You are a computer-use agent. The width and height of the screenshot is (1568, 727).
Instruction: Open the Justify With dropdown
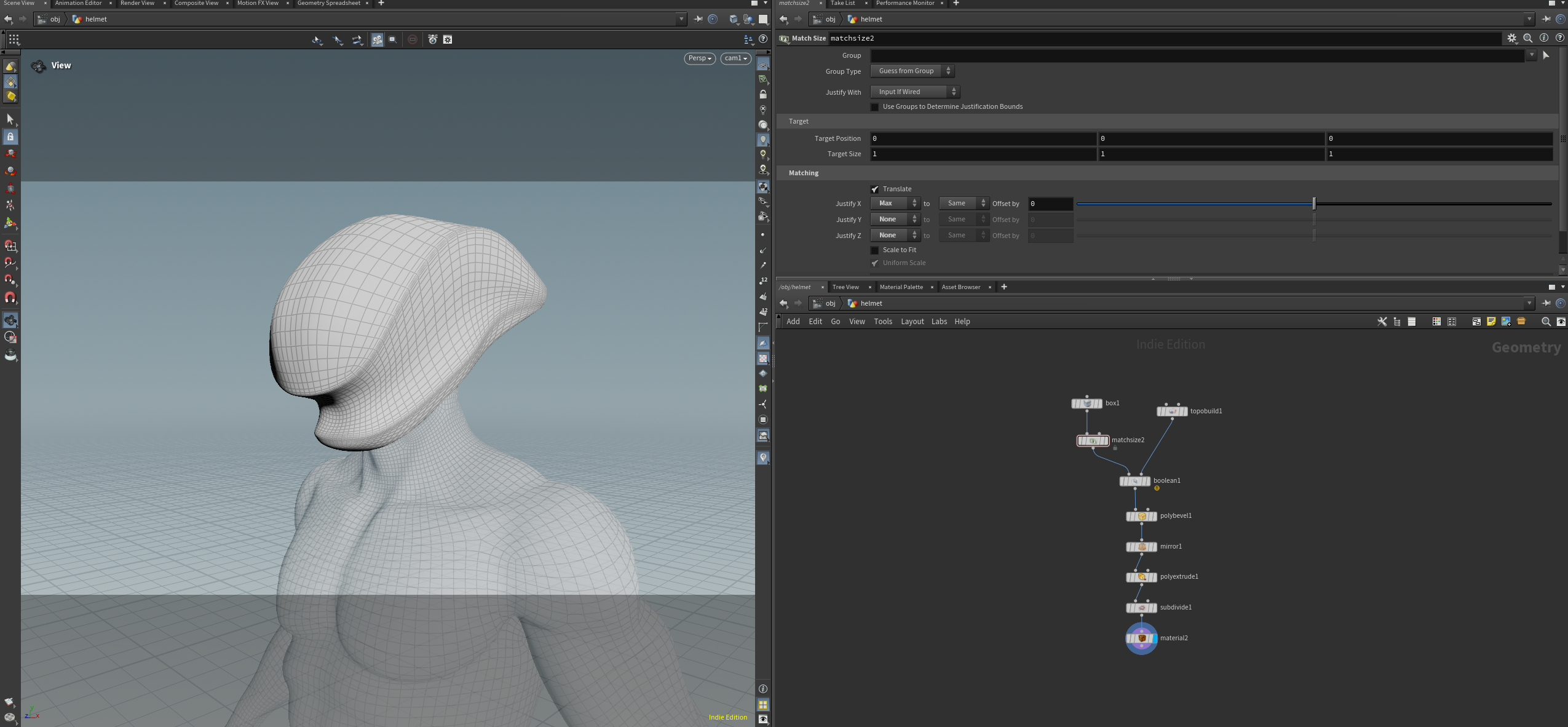[915, 92]
